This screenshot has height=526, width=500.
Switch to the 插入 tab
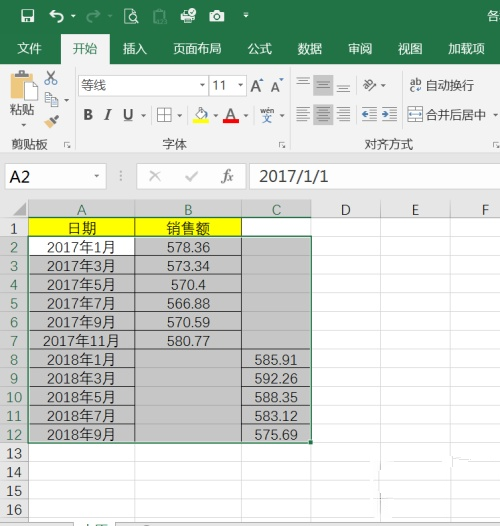click(x=135, y=49)
